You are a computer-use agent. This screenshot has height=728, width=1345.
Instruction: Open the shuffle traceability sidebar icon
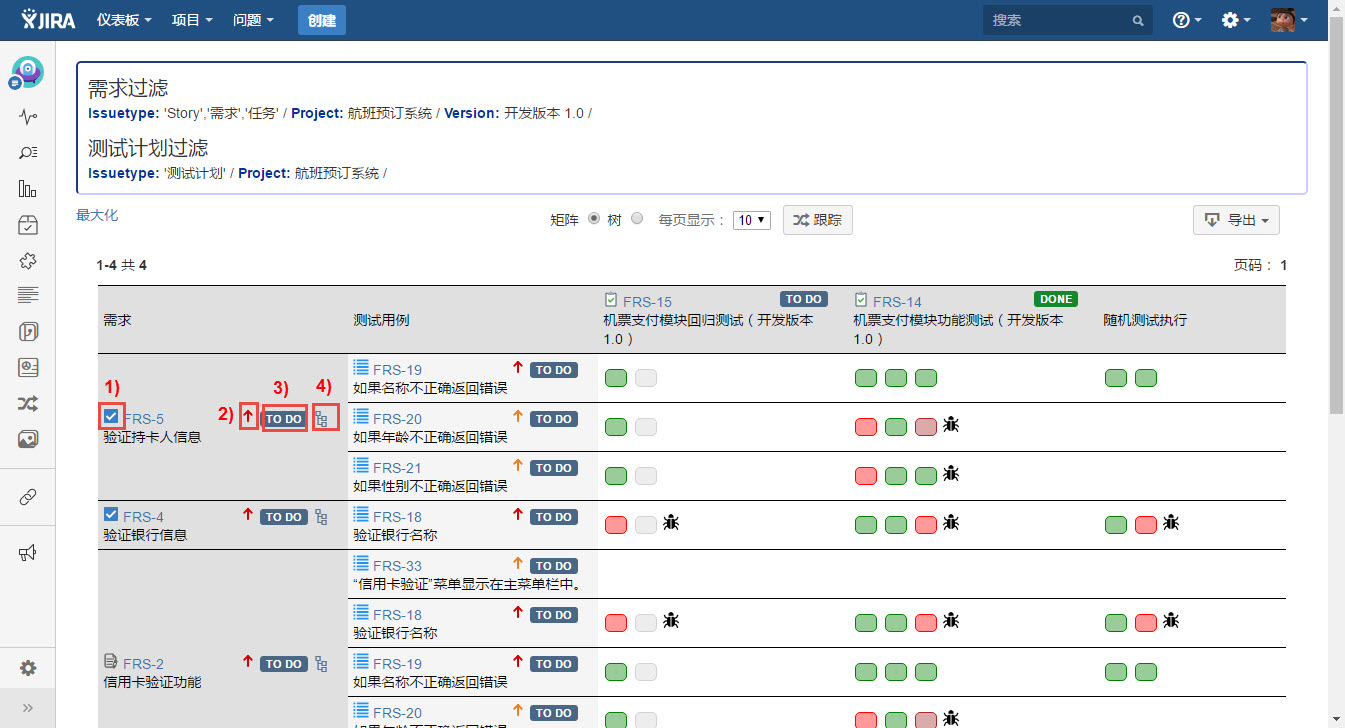[x=28, y=403]
